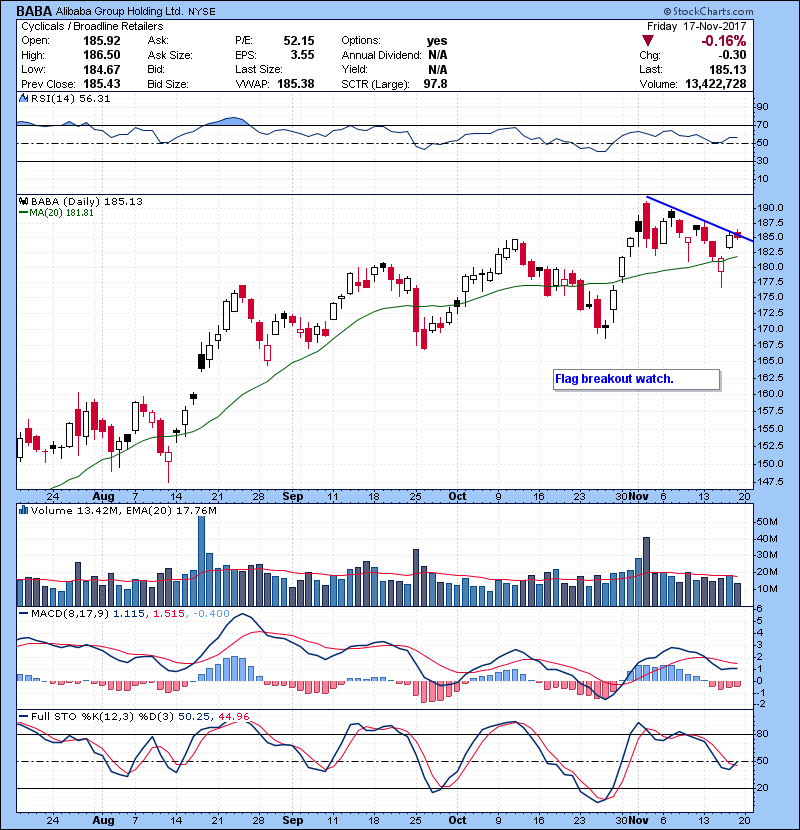
Task: Click the 'MA(20) 181.81' legend
Action: click(x=61, y=213)
